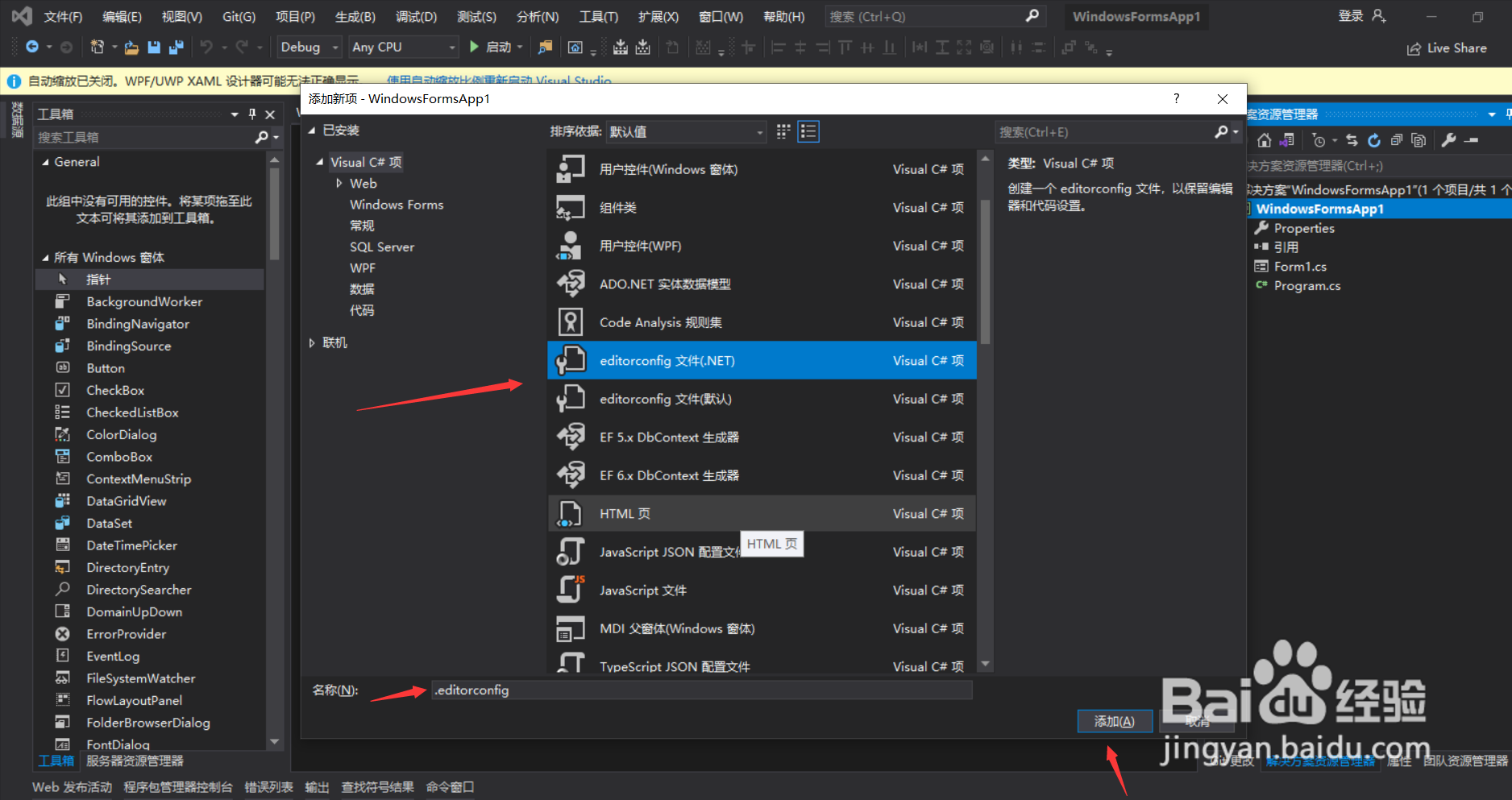
Task: Open the Git(G) menu
Action: 238,15
